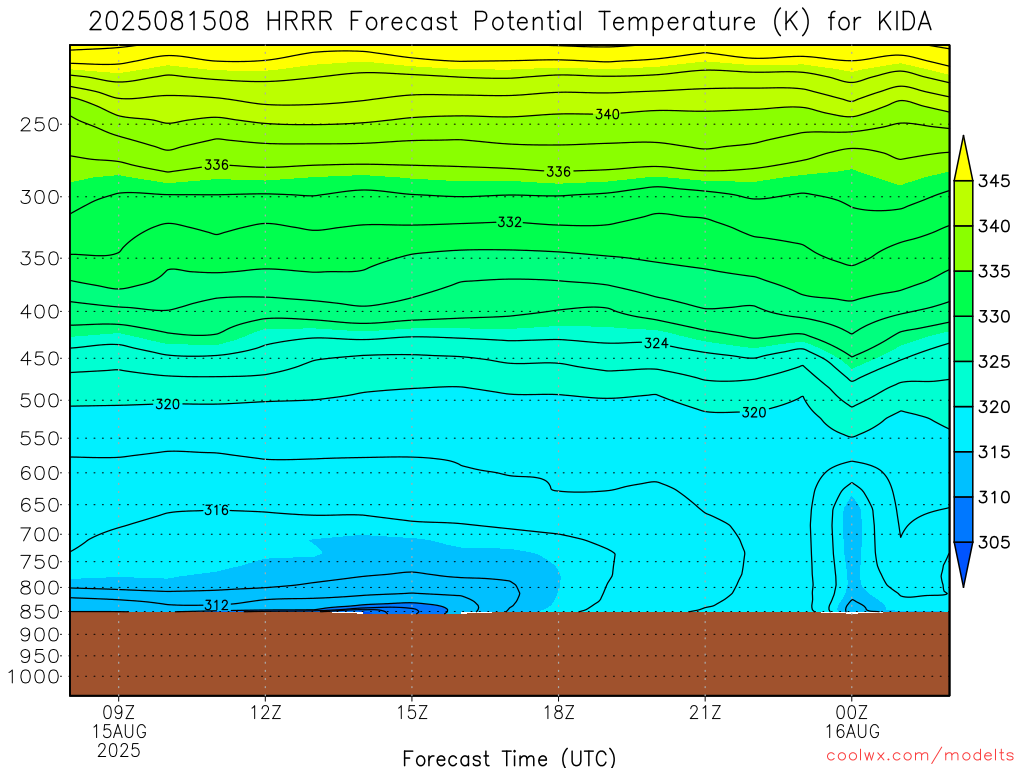Image resolution: width=1024 pixels, height=768 pixels.
Task: Click the 345 value on the color legend
Action: tap(994, 181)
